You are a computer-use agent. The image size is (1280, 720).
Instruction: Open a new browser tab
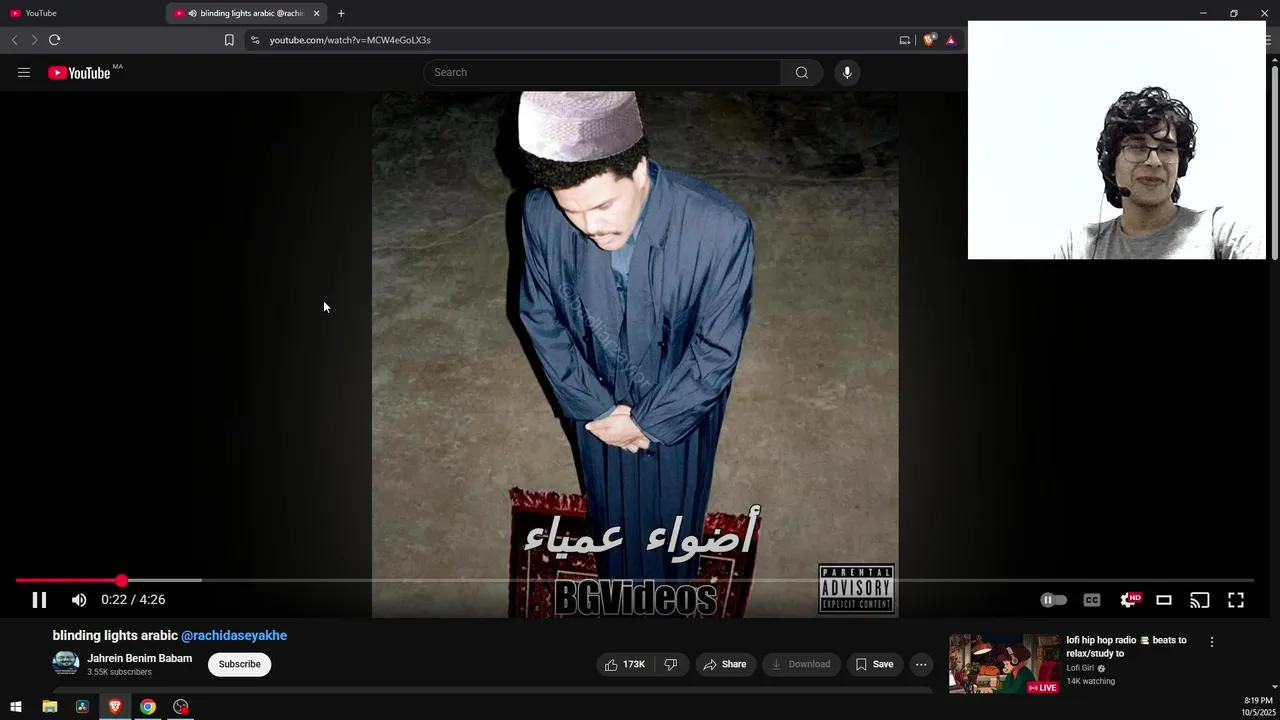(x=341, y=13)
